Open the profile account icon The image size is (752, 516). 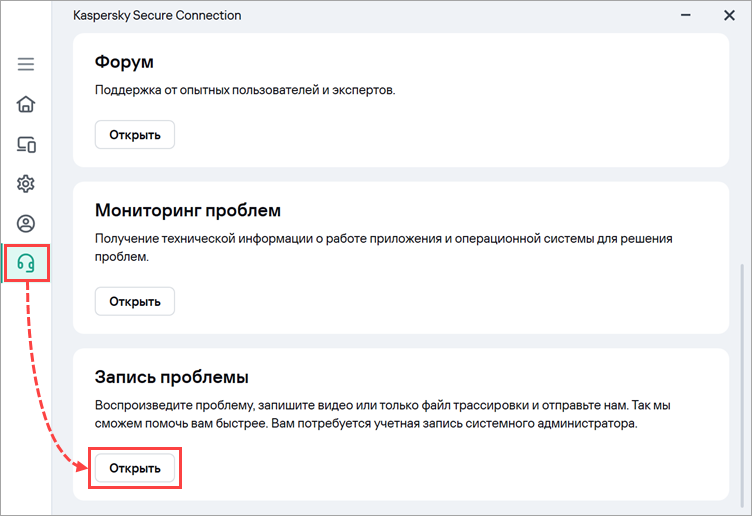coord(26,223)
